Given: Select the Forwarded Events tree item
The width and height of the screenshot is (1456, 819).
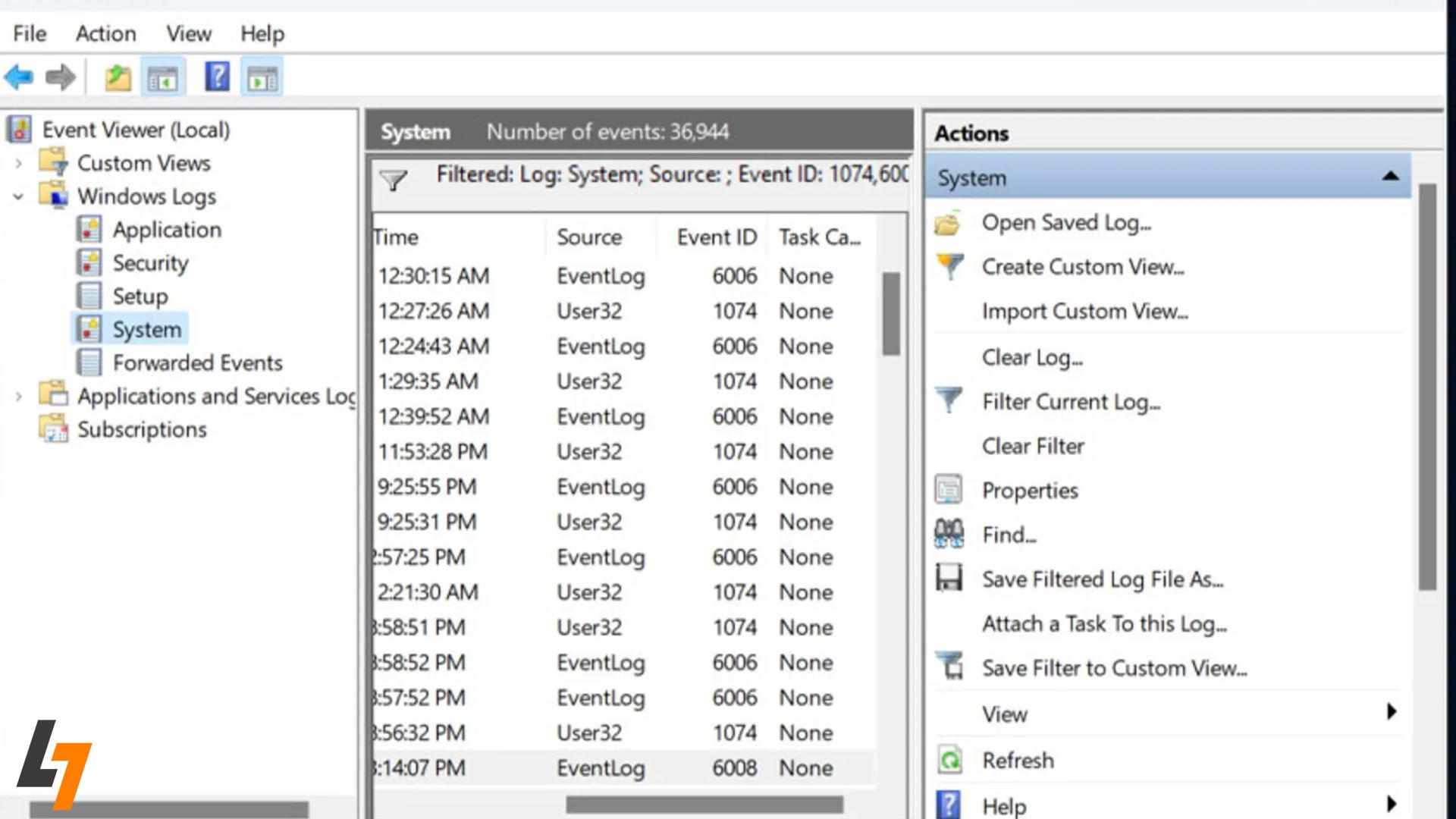Looking at the screenshot, I should click(x=197, y=362).
